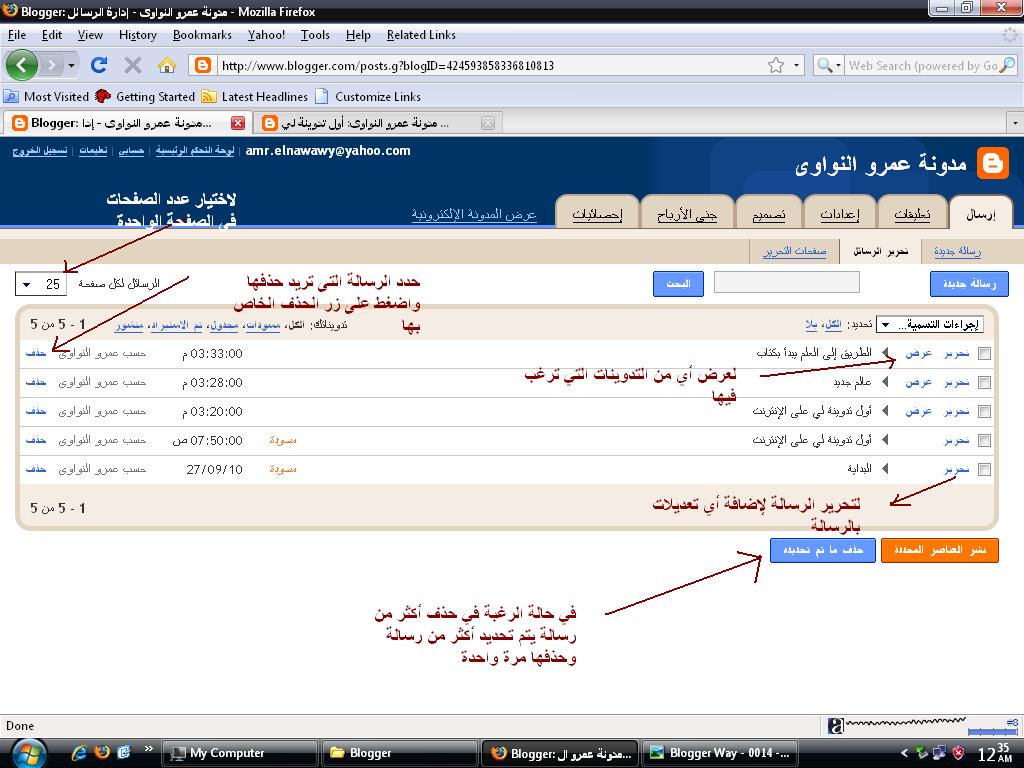Click the عرض المدونة الإلكترونية view blog link

pyautogui.click(x=474, y=214)
